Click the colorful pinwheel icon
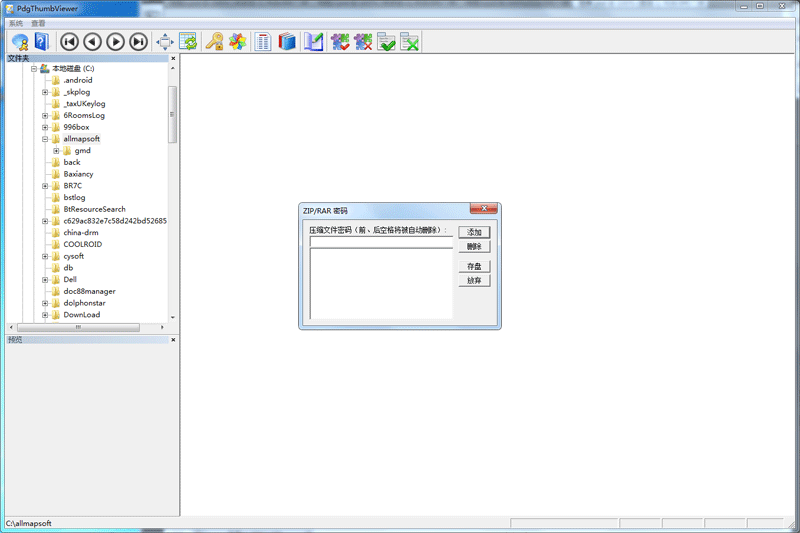This screenshot has width=800, height=533. tap(238, 42)
